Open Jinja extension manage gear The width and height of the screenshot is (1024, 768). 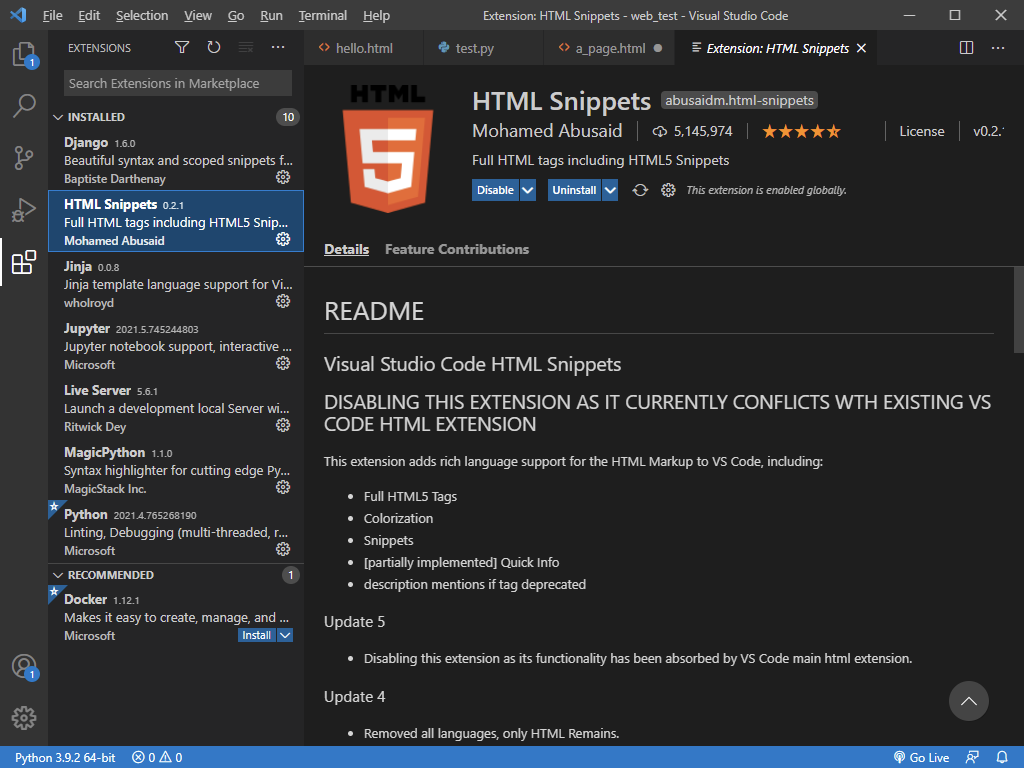pos(283,301)
